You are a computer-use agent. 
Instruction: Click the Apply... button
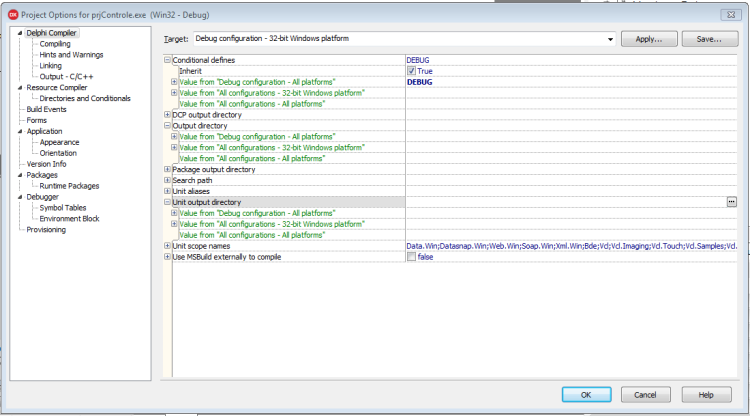pos(649,39)
